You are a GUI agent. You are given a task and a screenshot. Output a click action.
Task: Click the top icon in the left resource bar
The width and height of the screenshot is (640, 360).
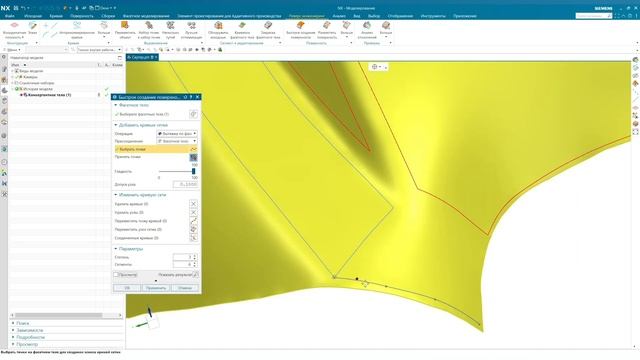[4, 58]
